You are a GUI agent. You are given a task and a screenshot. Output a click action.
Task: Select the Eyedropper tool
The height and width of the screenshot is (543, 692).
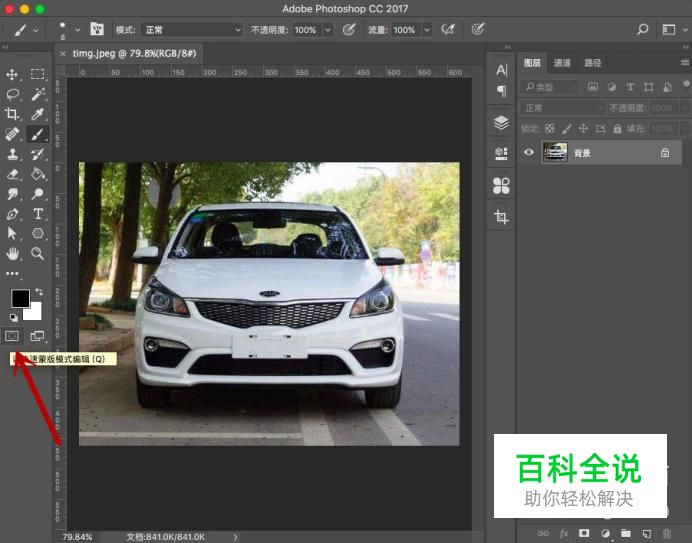[38, 114]
